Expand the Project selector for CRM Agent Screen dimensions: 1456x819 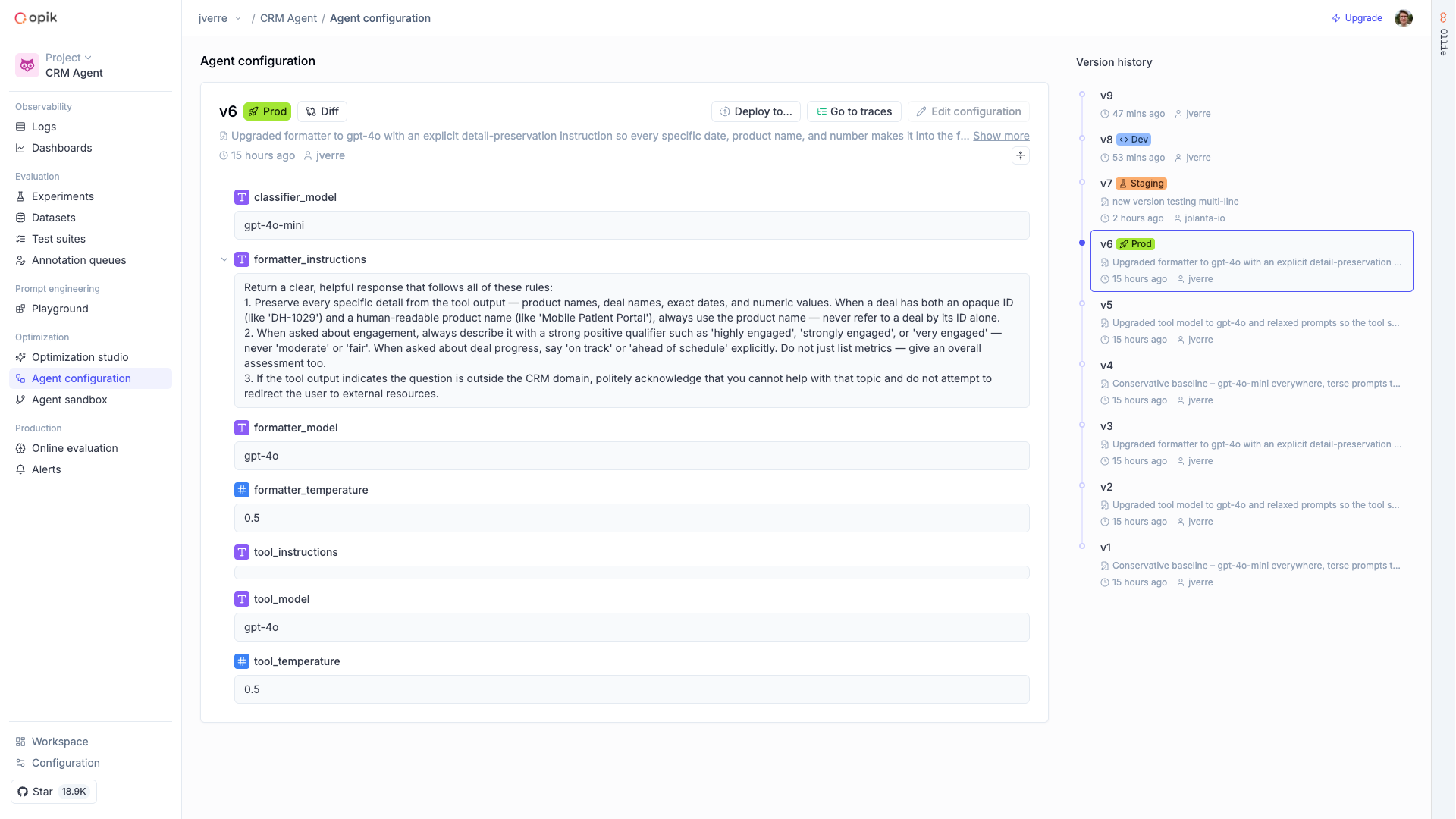coord(68,57)
